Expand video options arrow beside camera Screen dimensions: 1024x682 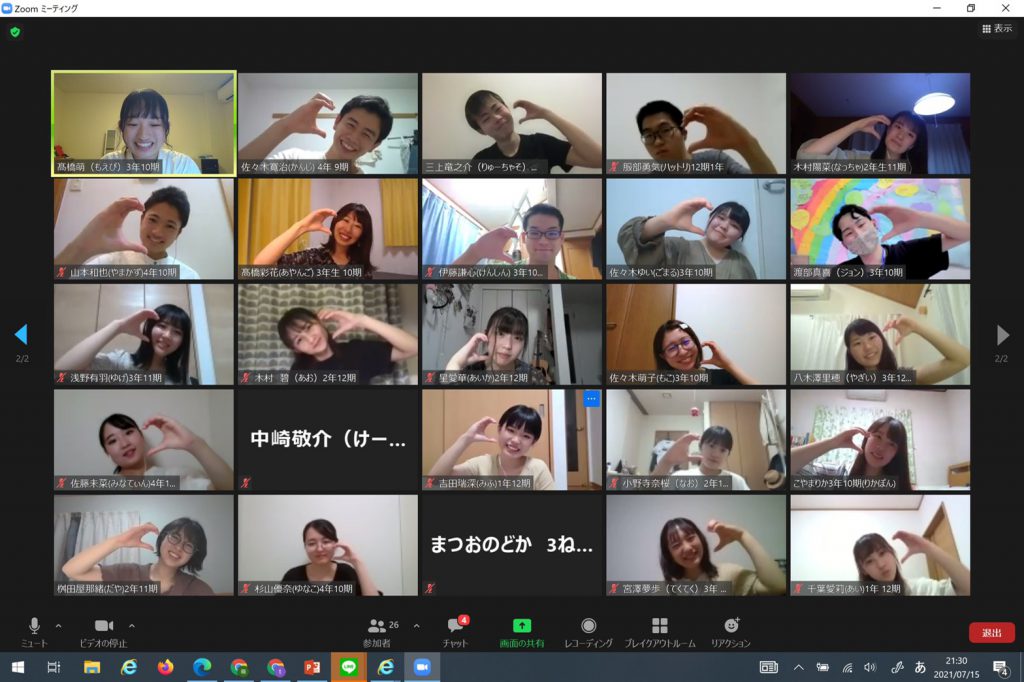[132, 626]
